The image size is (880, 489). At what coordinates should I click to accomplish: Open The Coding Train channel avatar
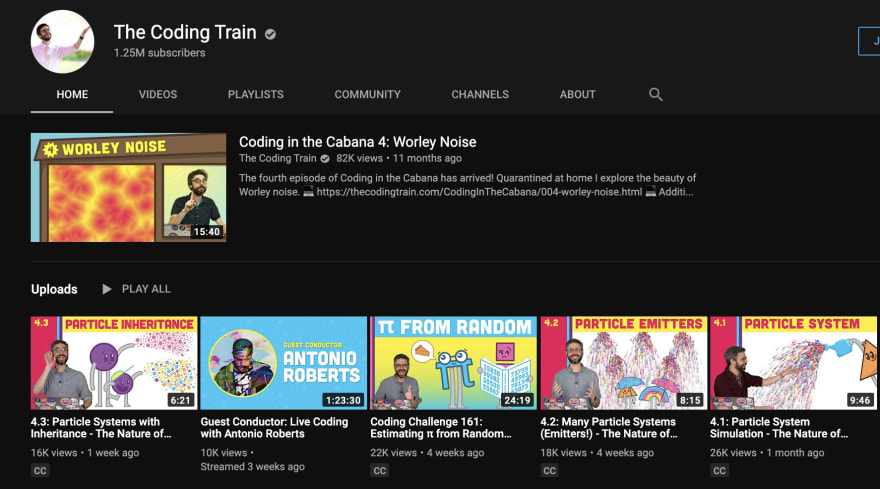[x=62, y=42]
